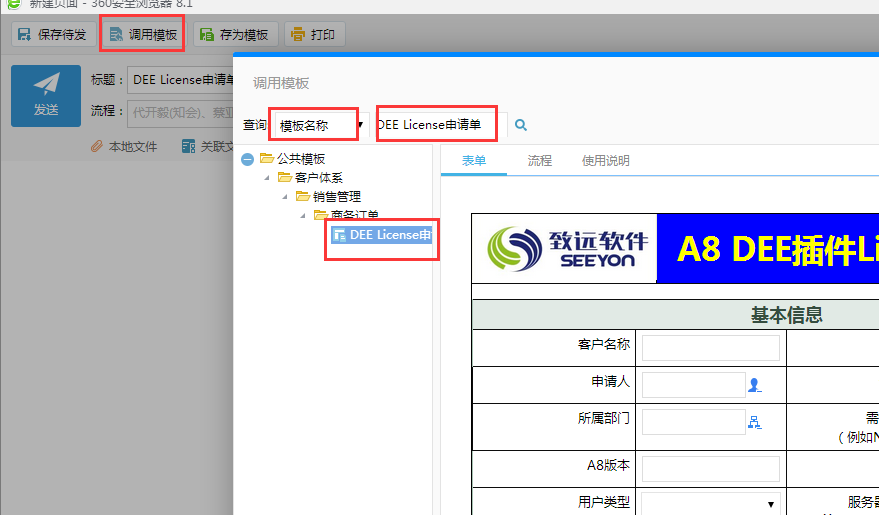
Task: Click the 调用模板 document icon
Action: pyautogui.click(x=115, y=35)
